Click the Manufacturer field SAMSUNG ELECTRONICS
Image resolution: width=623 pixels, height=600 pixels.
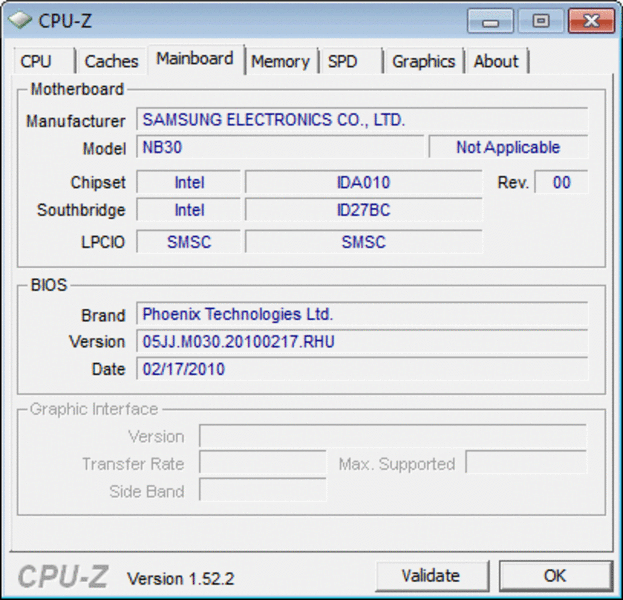click(362, 119)
